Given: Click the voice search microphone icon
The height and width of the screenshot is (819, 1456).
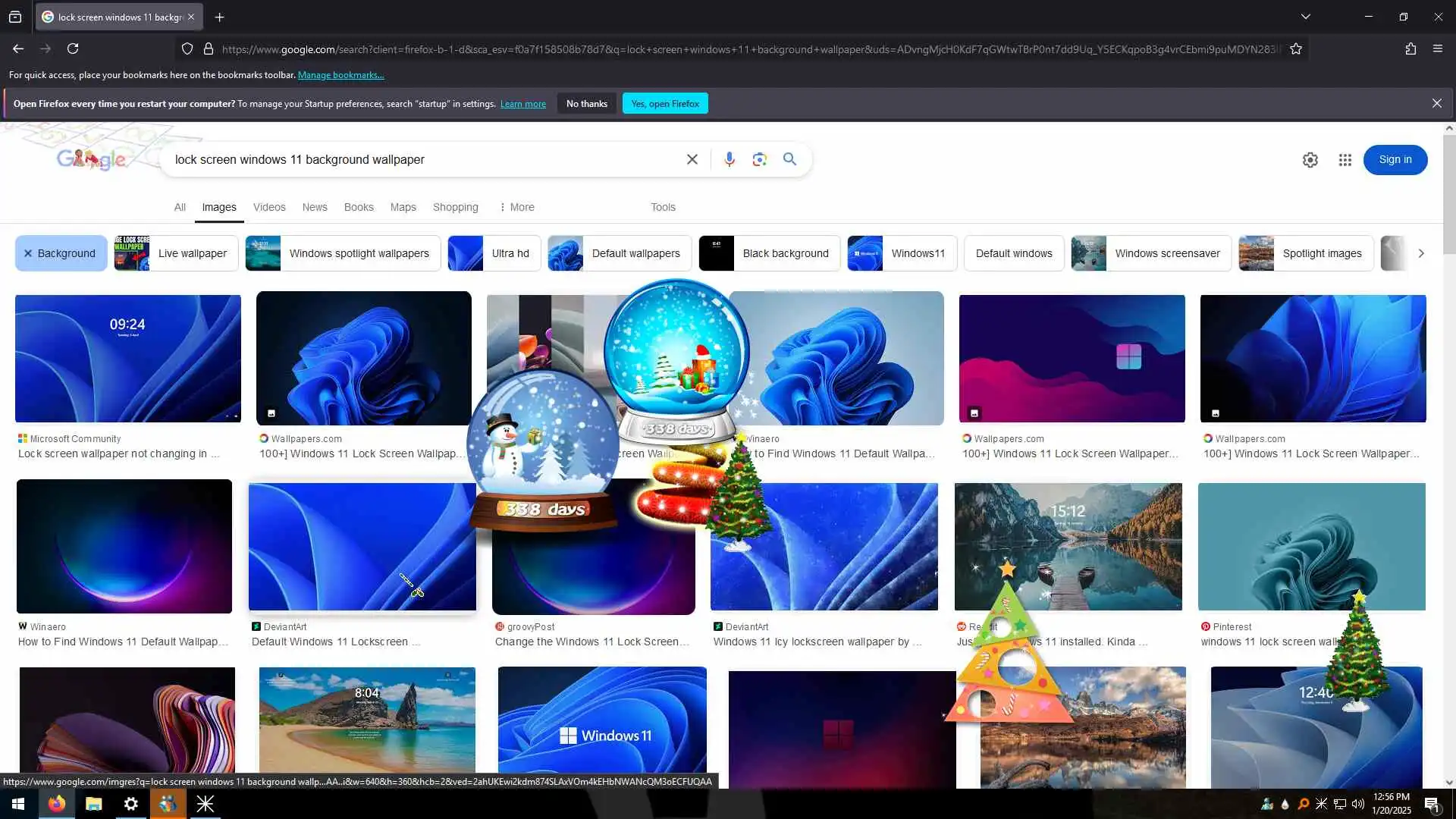Looking at the screenshot, I should 729,159.
